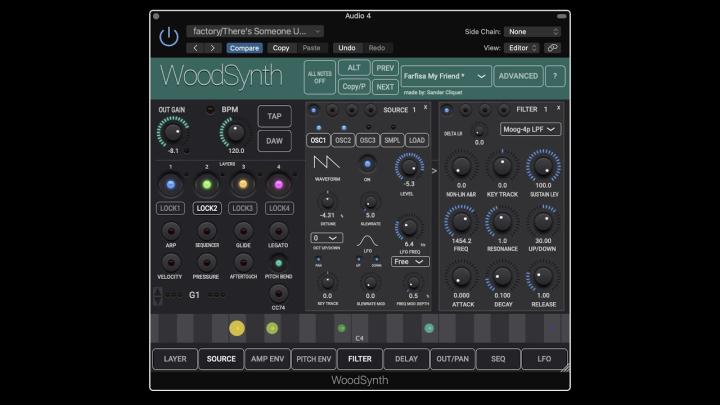Switch to the PITCH ENV tab

pos(314,359)
